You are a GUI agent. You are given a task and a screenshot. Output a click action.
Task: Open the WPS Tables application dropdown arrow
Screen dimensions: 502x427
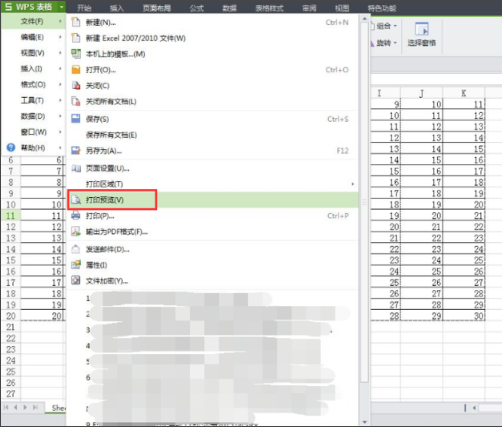(61, 7)
